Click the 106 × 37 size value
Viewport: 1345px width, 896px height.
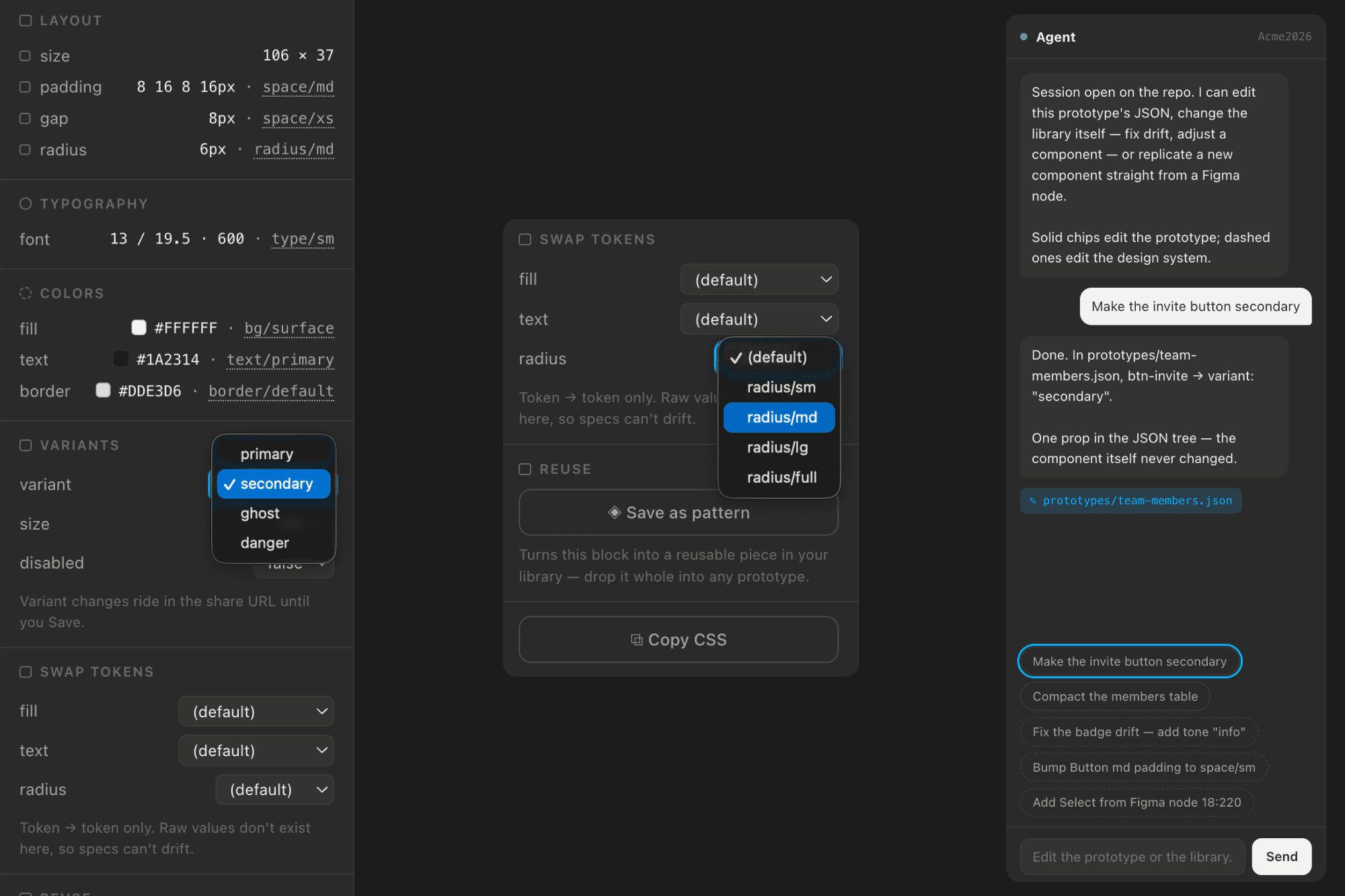298,55
